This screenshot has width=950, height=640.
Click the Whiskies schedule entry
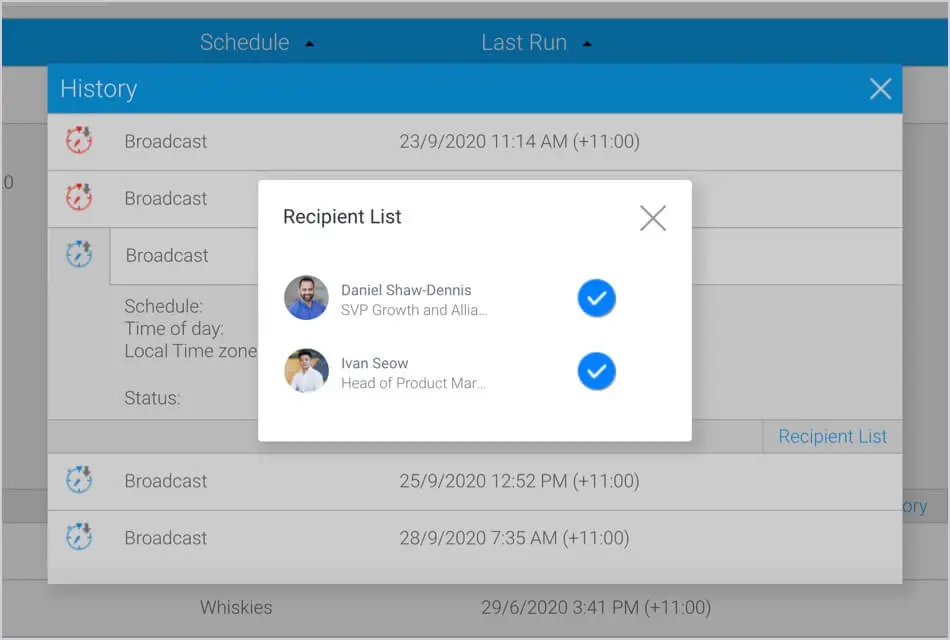(x=236, y=607)
